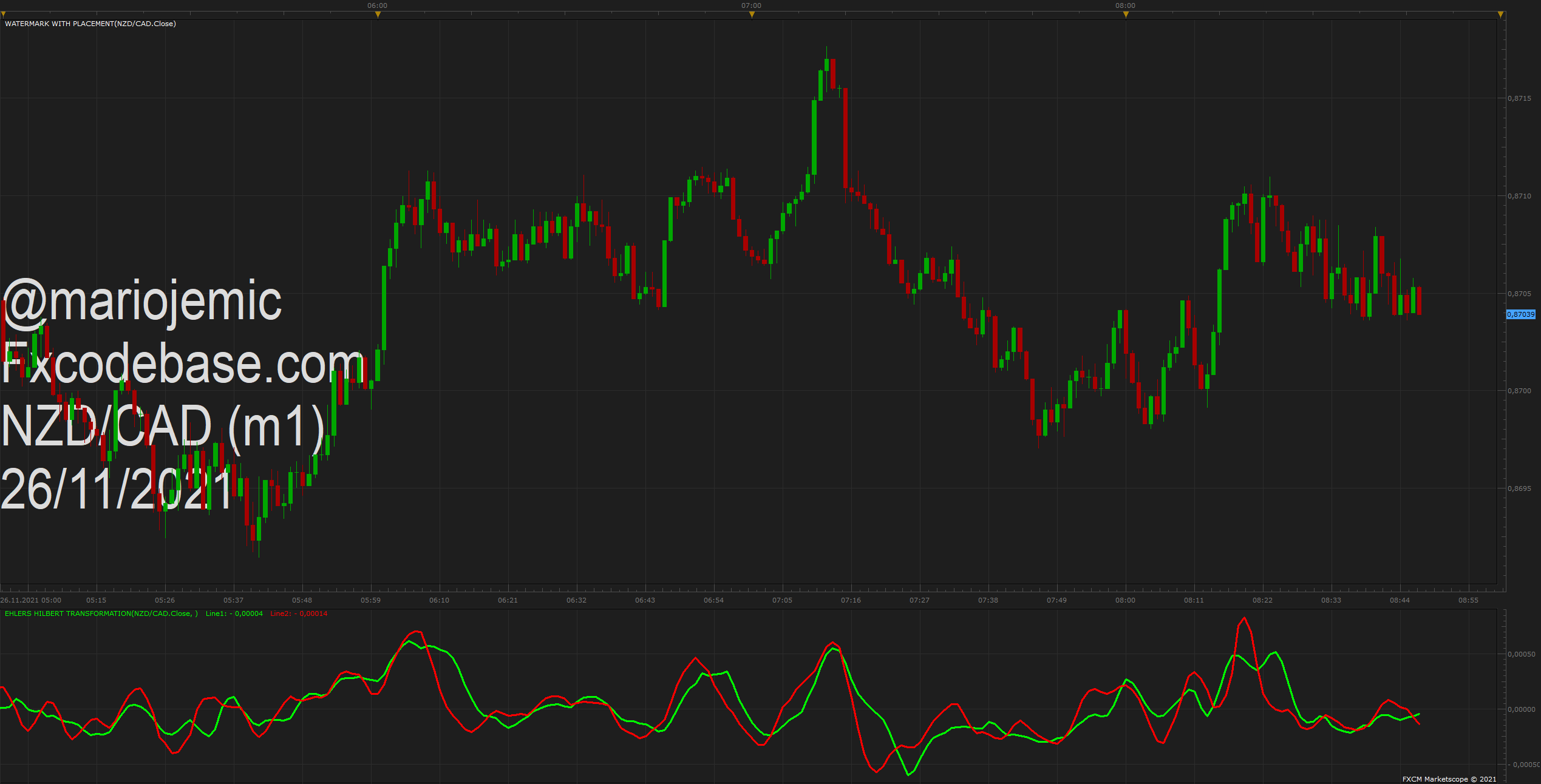
Task: Click the green Line1 value label
Action: (x=234, y=613)
